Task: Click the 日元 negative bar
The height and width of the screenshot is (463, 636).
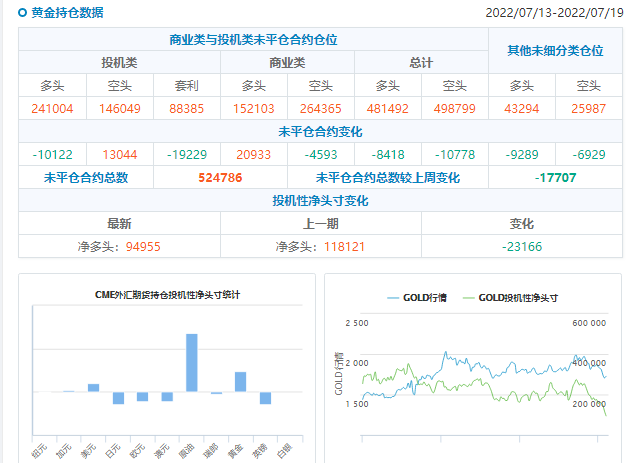Action: click(x=118, y=397)
